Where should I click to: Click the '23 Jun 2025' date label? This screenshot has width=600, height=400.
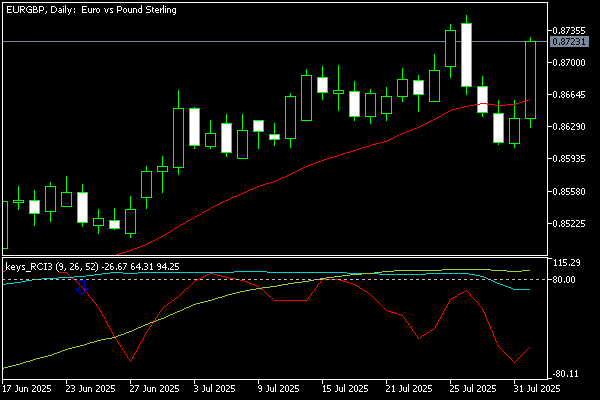point(90,389)
